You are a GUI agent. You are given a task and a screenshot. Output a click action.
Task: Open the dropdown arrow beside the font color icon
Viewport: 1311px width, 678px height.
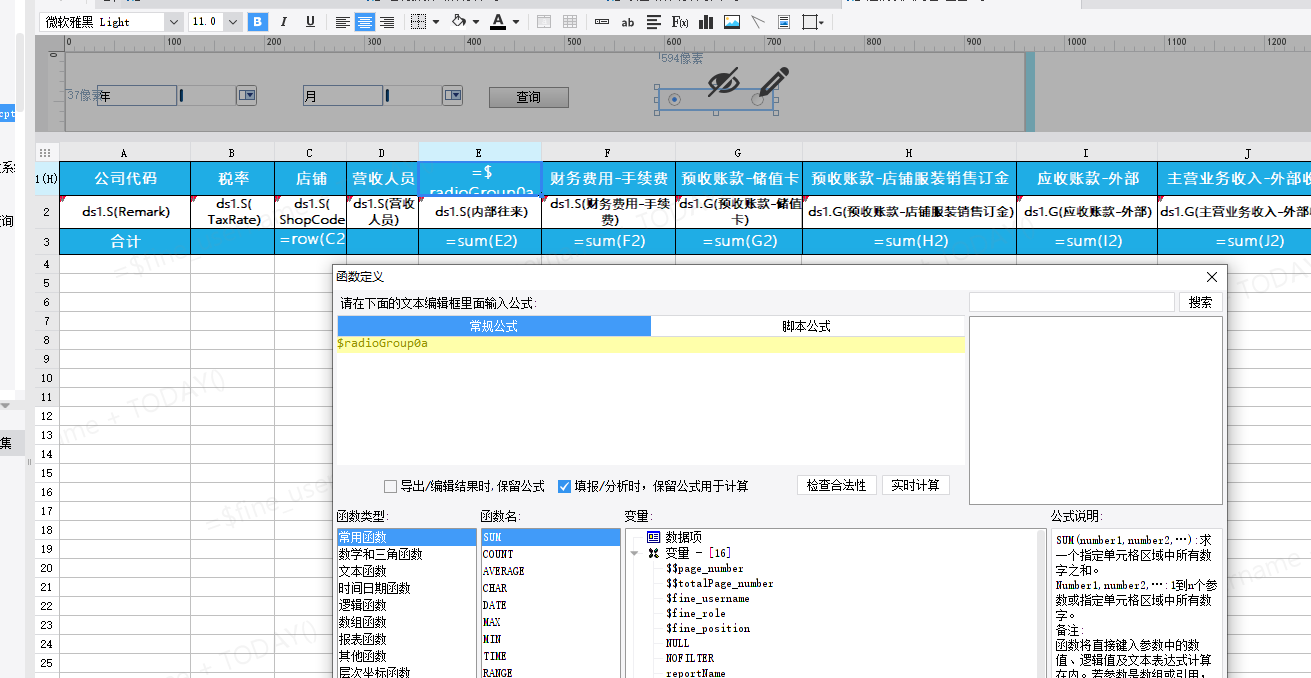tap(516, 22)
